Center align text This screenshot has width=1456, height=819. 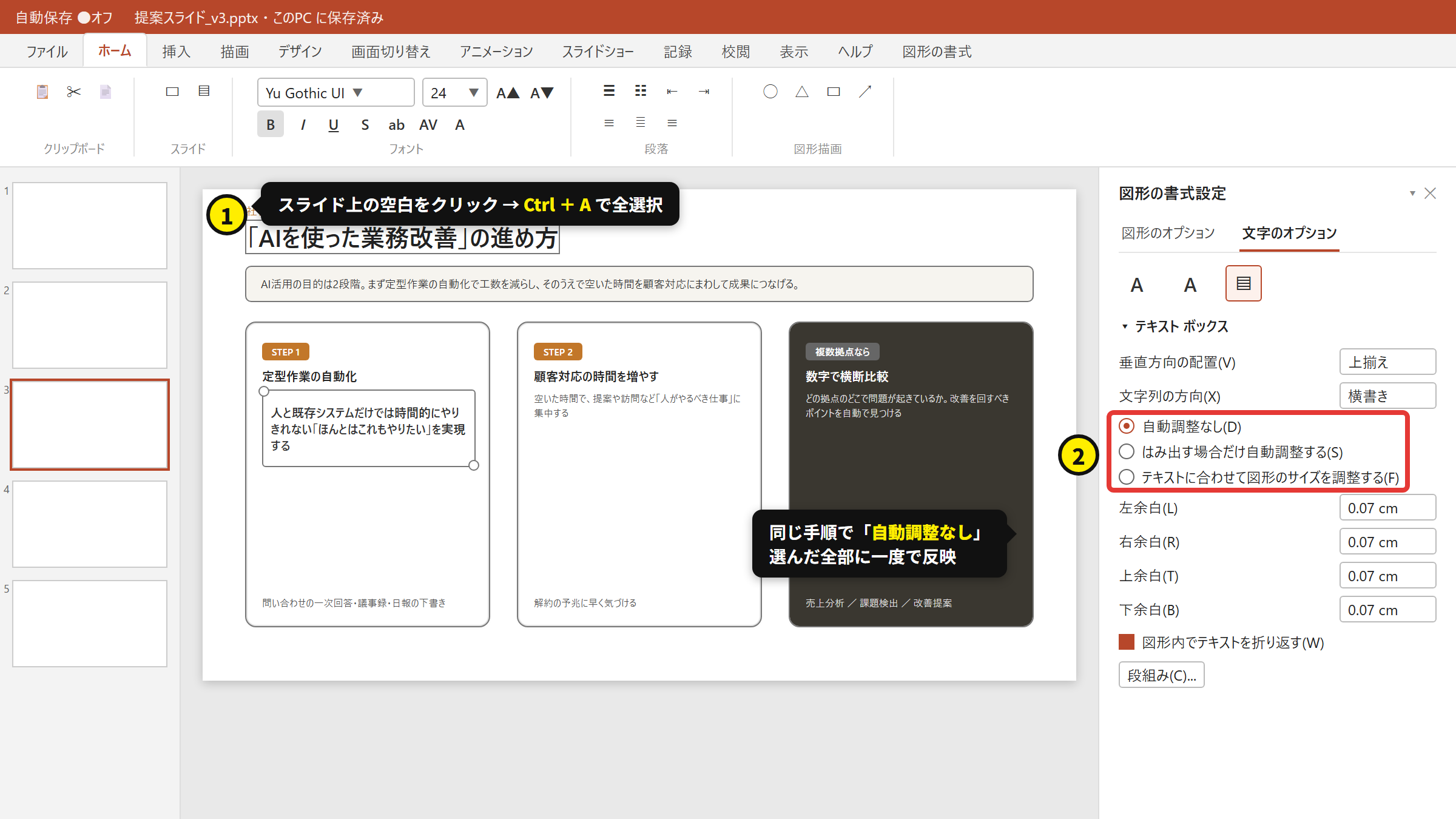click(x=641, y=123)
